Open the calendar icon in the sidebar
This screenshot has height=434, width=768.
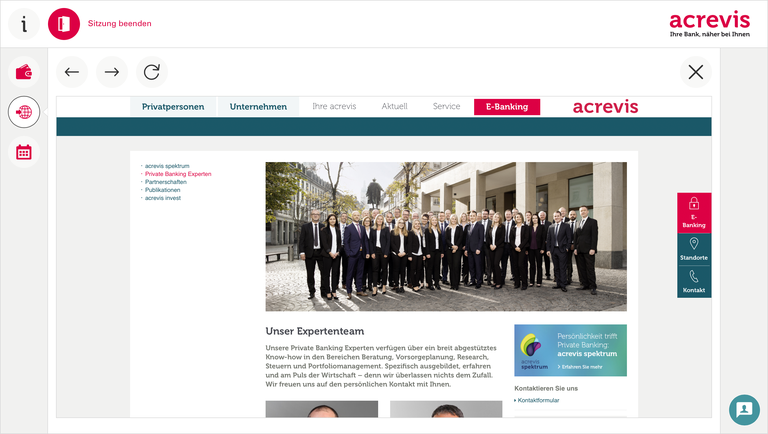24,152
